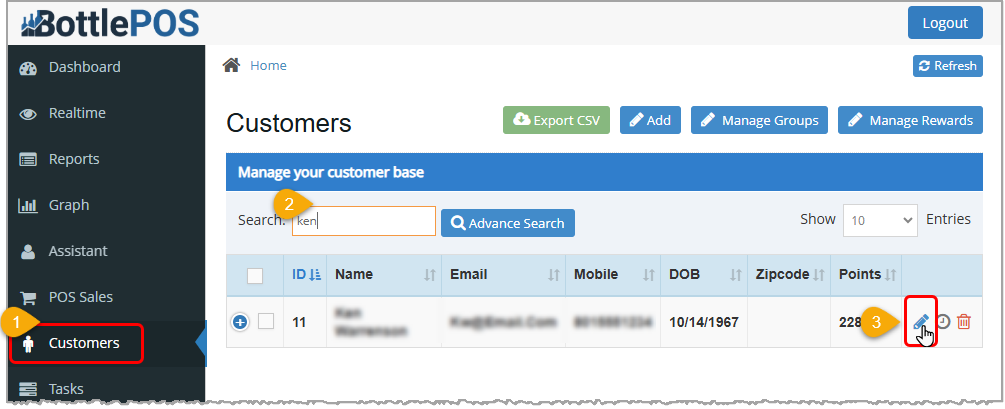Follow the Home breadcrumb link
The width and height of the screenshot is (1005, 409).
(268, 65)
